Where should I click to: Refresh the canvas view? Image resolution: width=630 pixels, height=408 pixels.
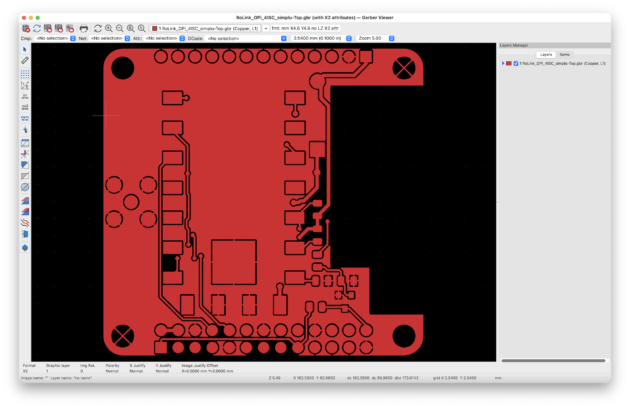(x=98, y=29)
